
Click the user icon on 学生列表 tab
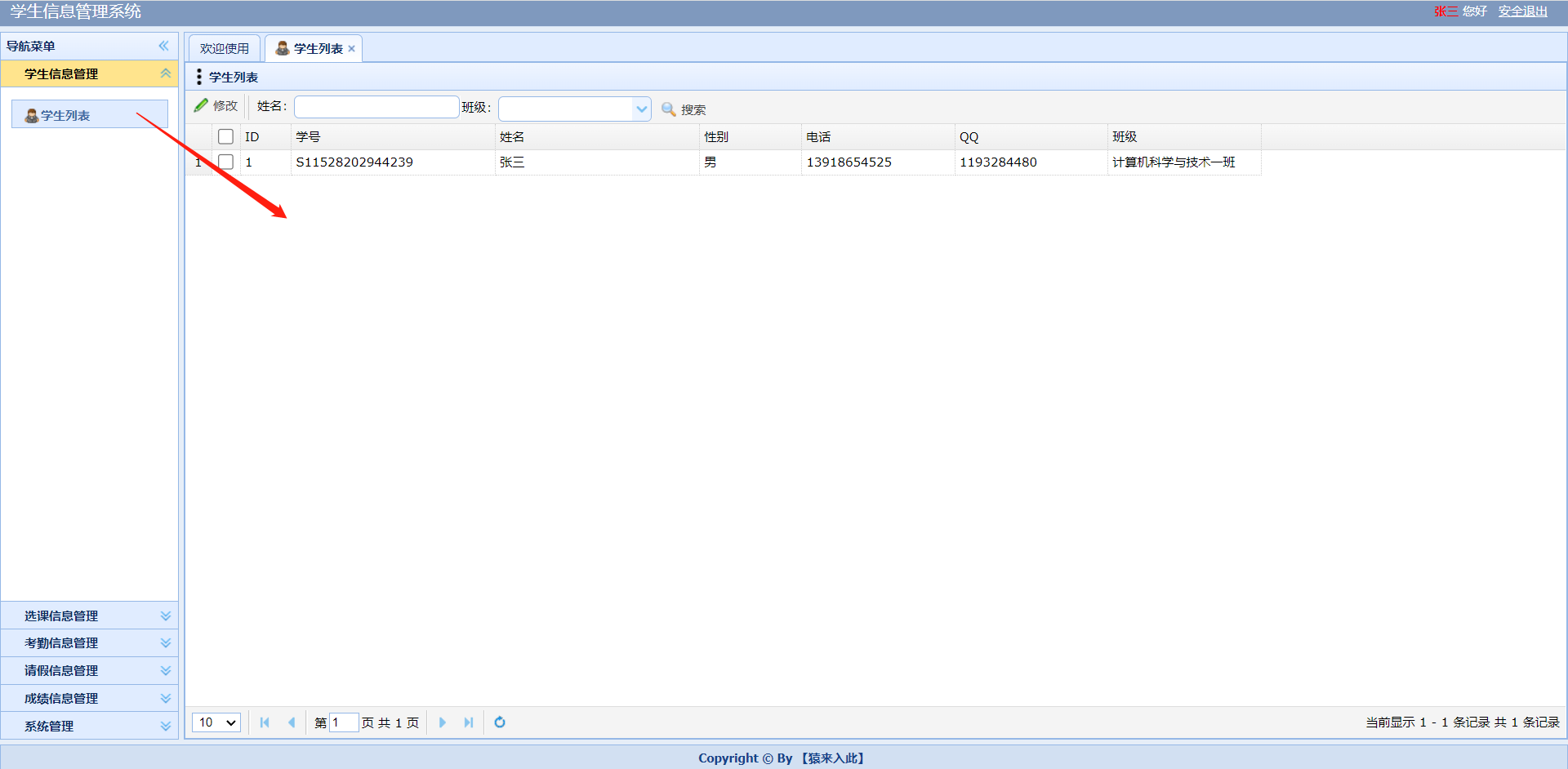point(283,48)
